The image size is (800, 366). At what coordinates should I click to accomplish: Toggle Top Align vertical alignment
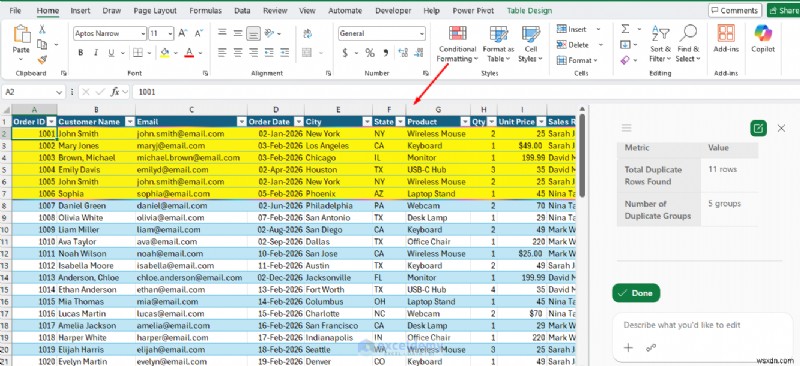click(222, 34)
